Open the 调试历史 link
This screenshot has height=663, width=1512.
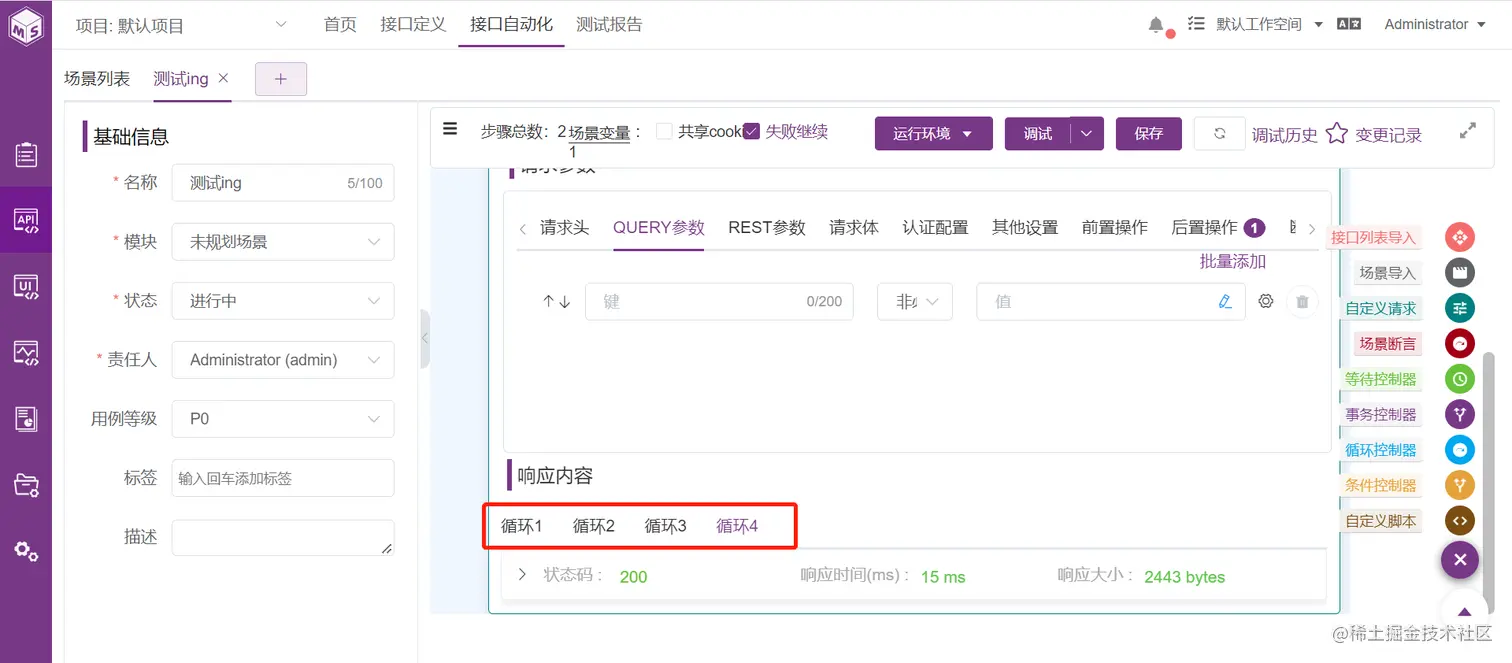coord(1285,135)
